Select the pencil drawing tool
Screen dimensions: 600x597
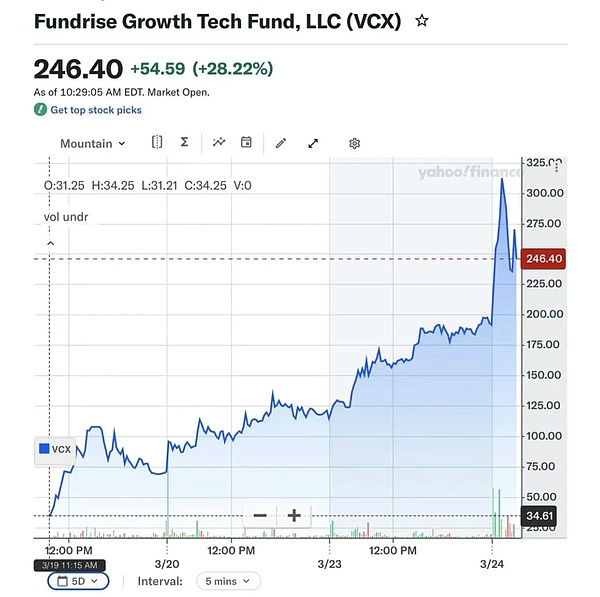pyautogui.click(x=281, y=143)
